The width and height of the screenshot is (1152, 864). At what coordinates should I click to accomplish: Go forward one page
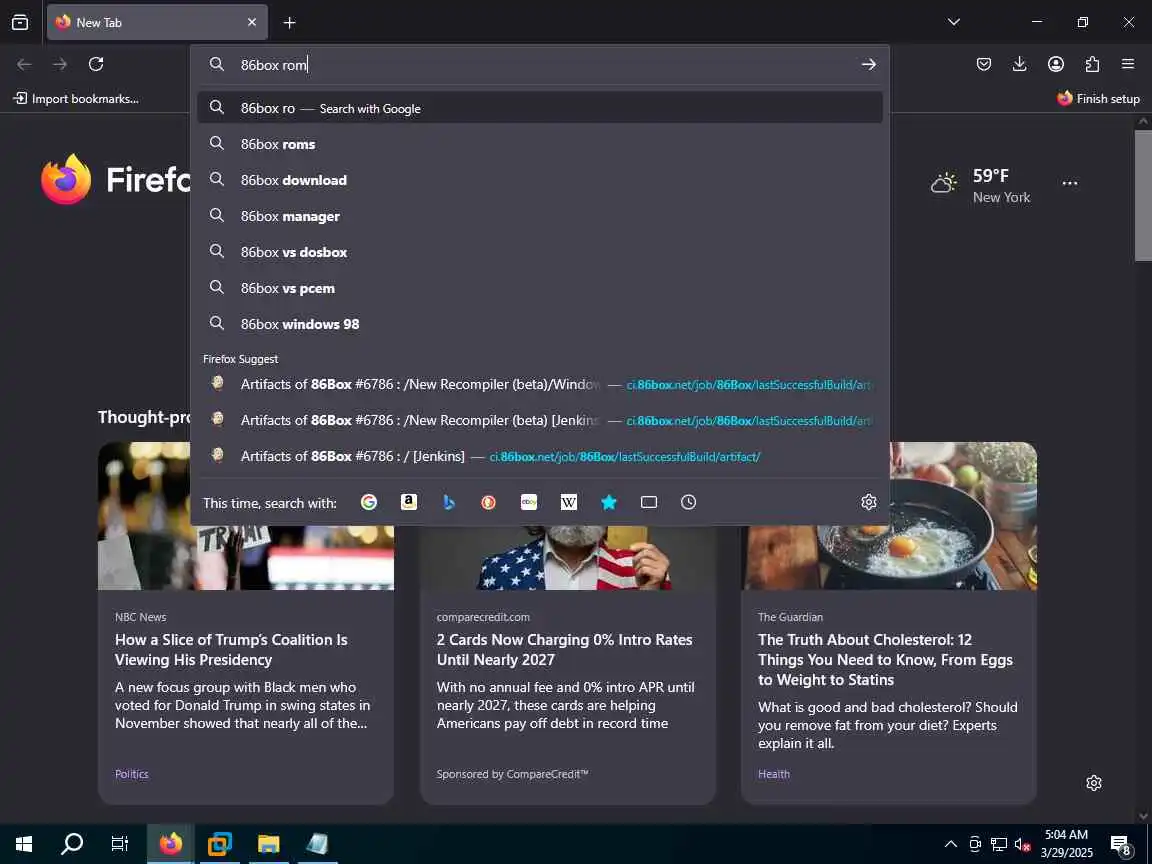click(60, 64)
